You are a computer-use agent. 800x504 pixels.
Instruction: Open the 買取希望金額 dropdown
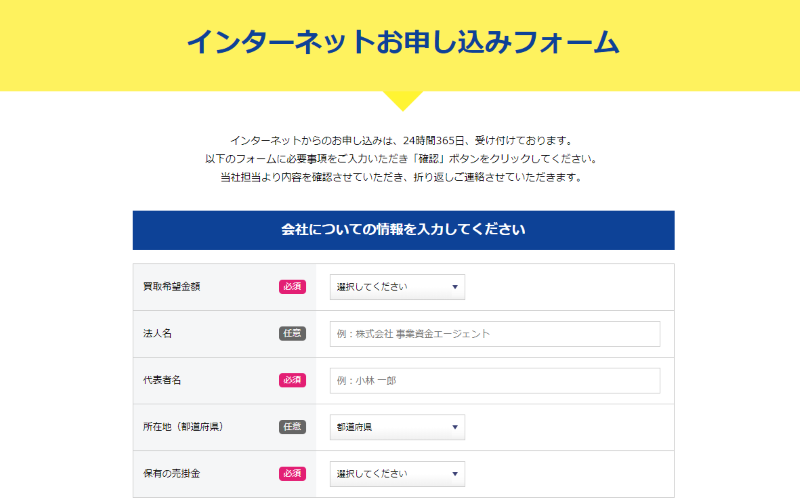coord(397,287)
